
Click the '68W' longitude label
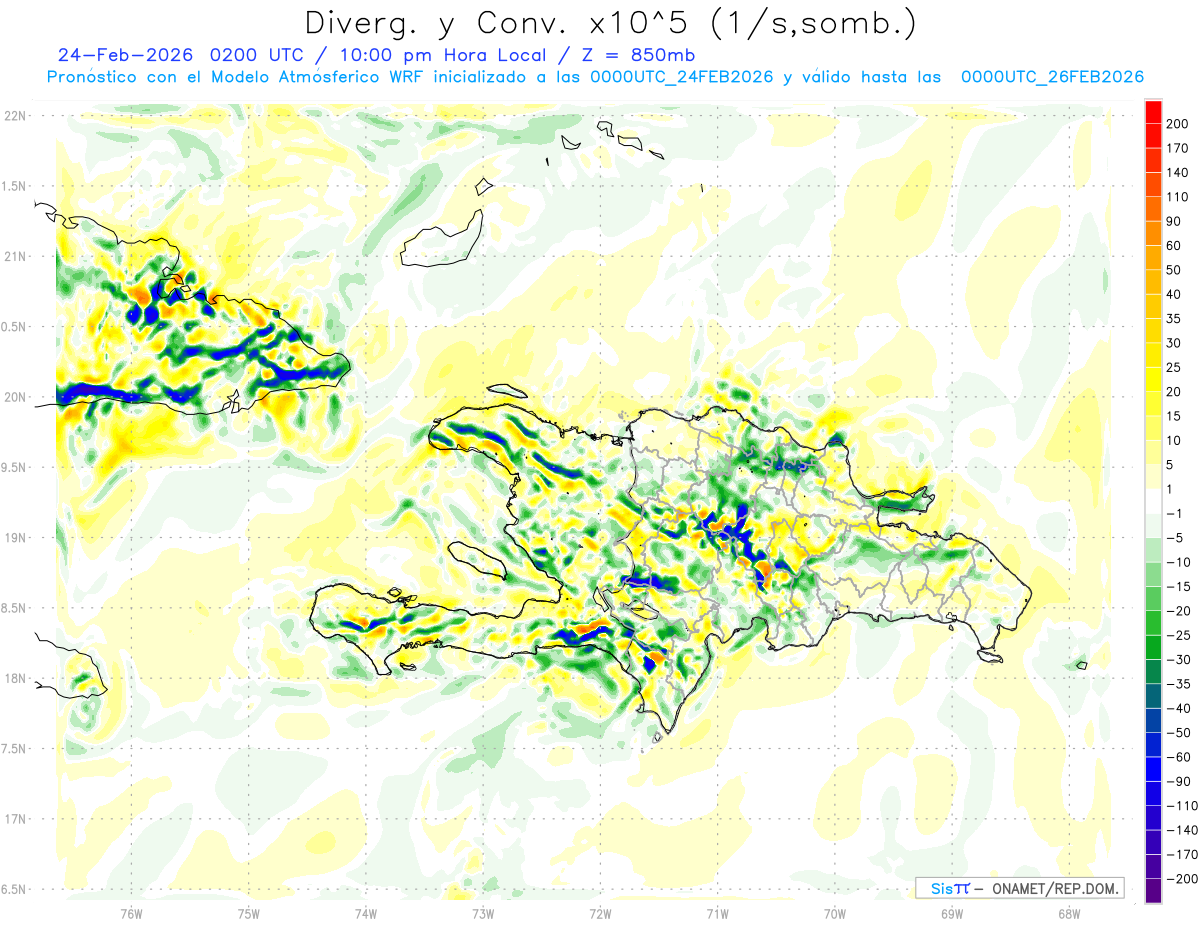1069,913
